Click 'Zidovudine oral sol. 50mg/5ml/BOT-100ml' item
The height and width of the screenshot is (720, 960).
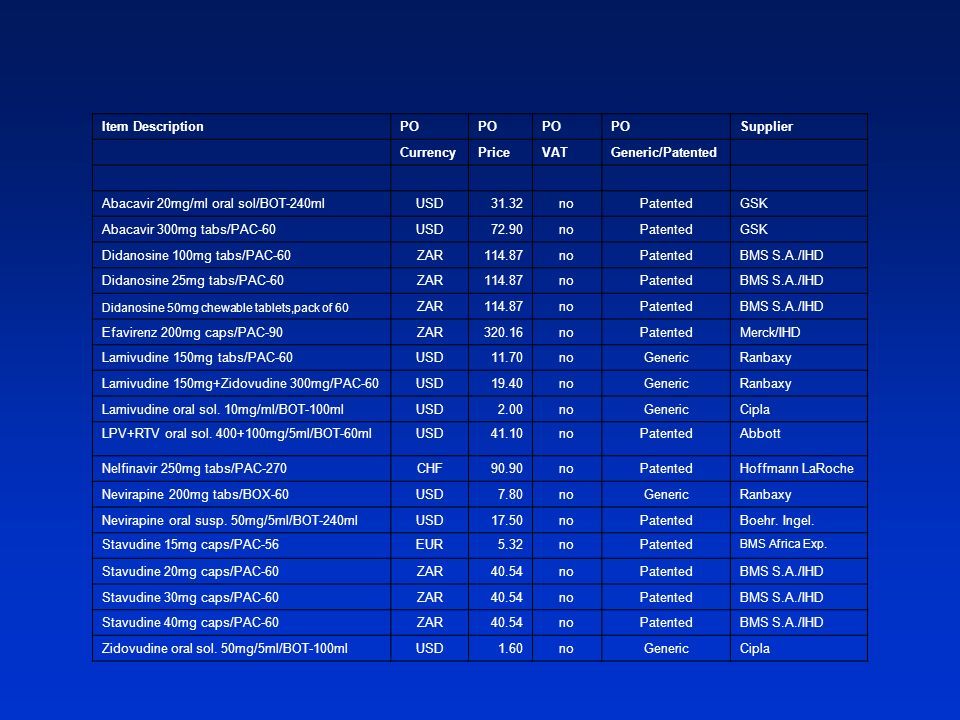point(225,648)
